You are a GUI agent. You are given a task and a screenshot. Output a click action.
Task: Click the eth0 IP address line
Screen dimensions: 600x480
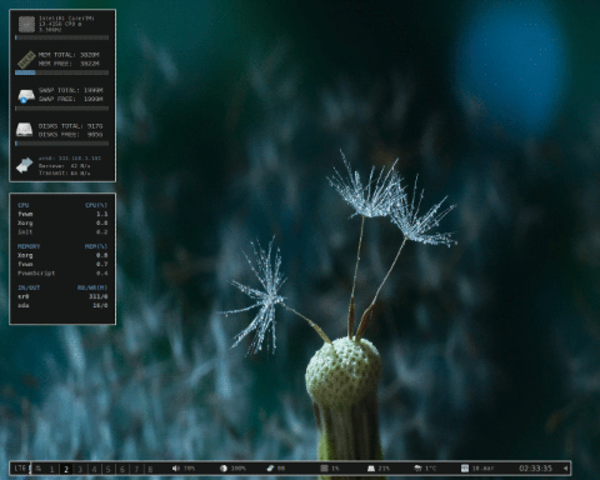[70, 158]
